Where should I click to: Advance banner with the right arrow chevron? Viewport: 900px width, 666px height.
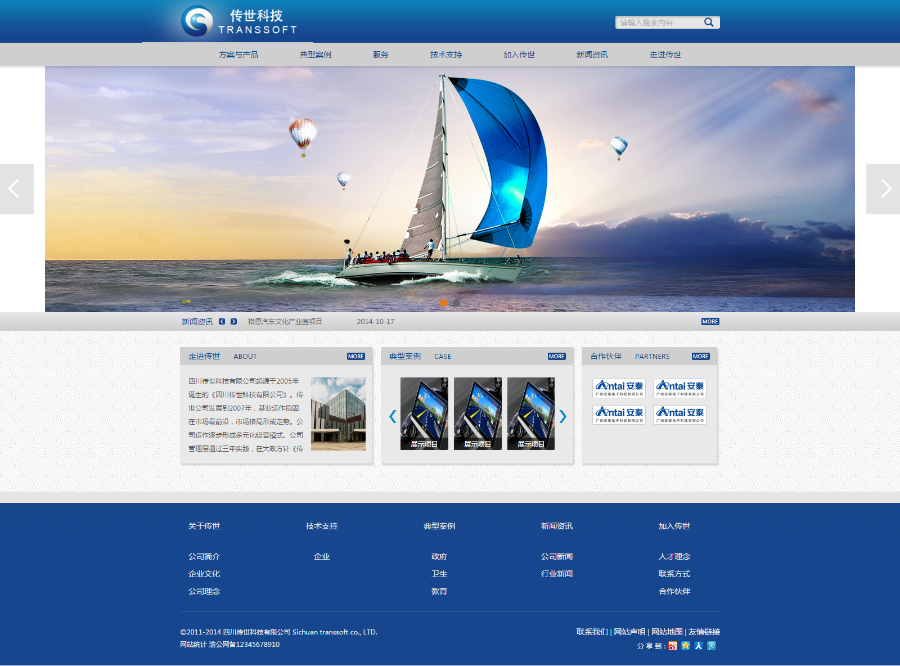(x=884, y=189)
